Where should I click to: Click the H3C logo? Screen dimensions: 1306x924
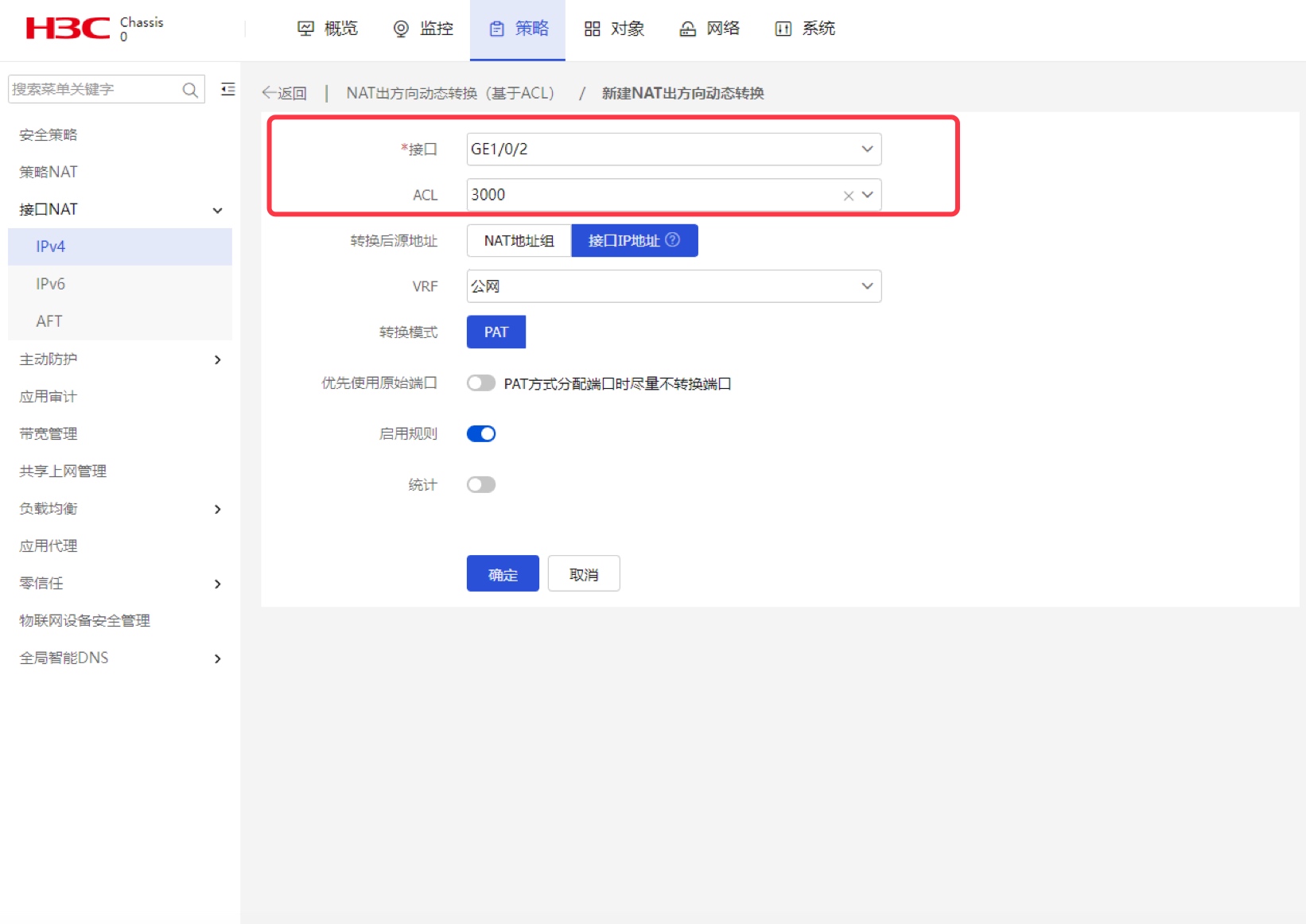68,29
